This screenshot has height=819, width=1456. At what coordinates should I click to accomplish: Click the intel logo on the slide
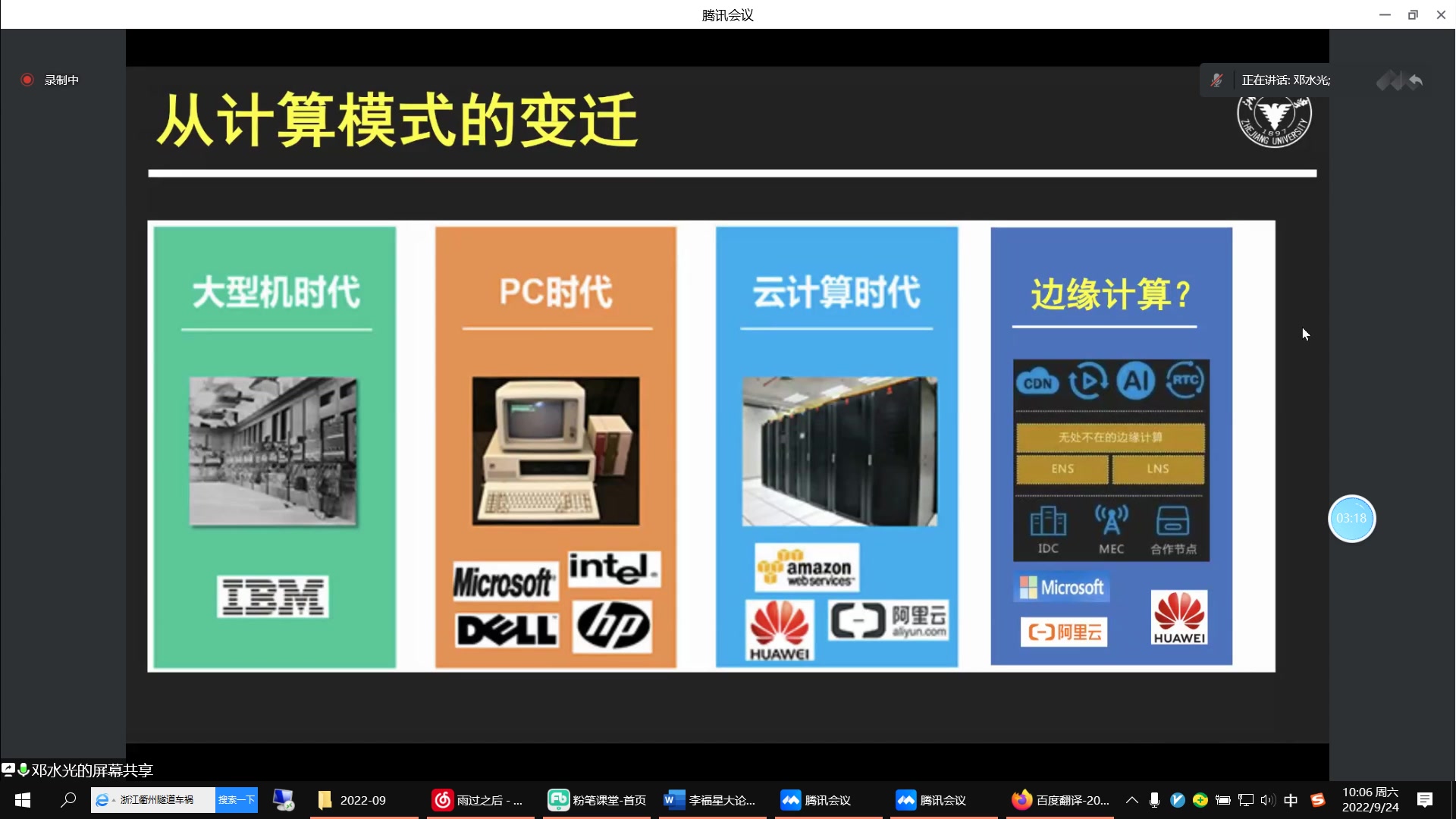614,569
